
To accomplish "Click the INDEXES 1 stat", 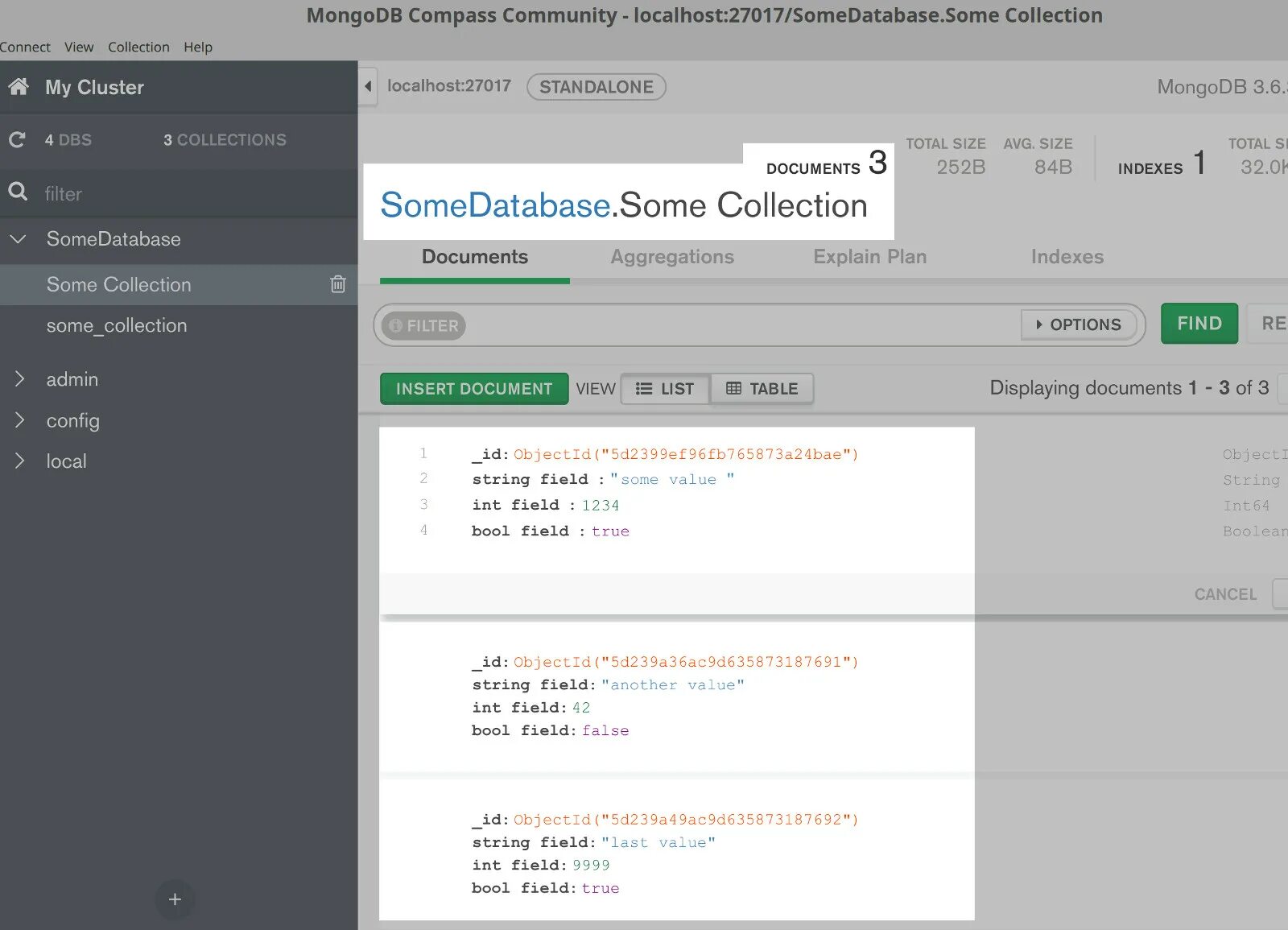I will pyautogui.click(x=1162, y=163).
